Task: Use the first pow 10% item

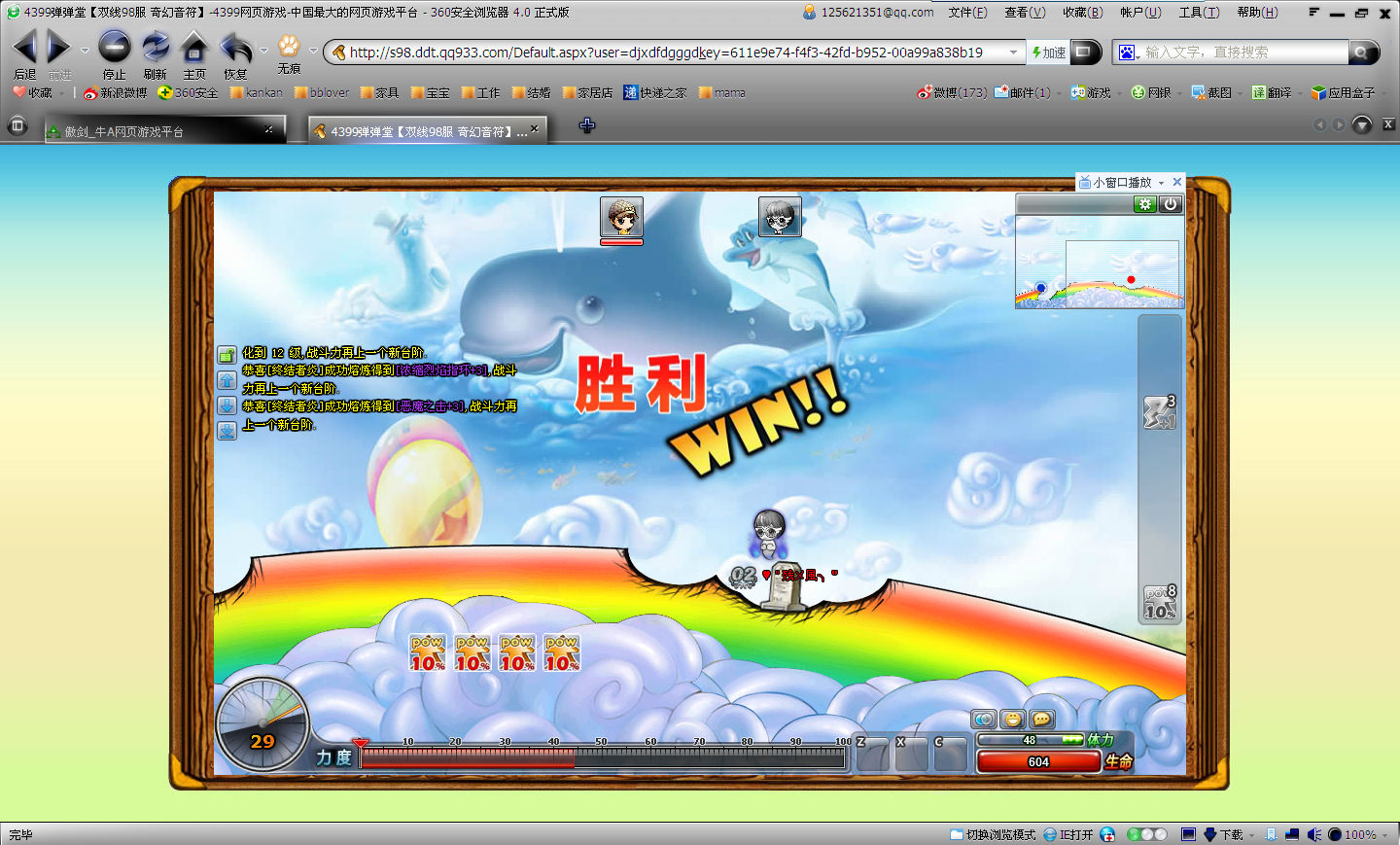Action: click(x=428, y=653)
